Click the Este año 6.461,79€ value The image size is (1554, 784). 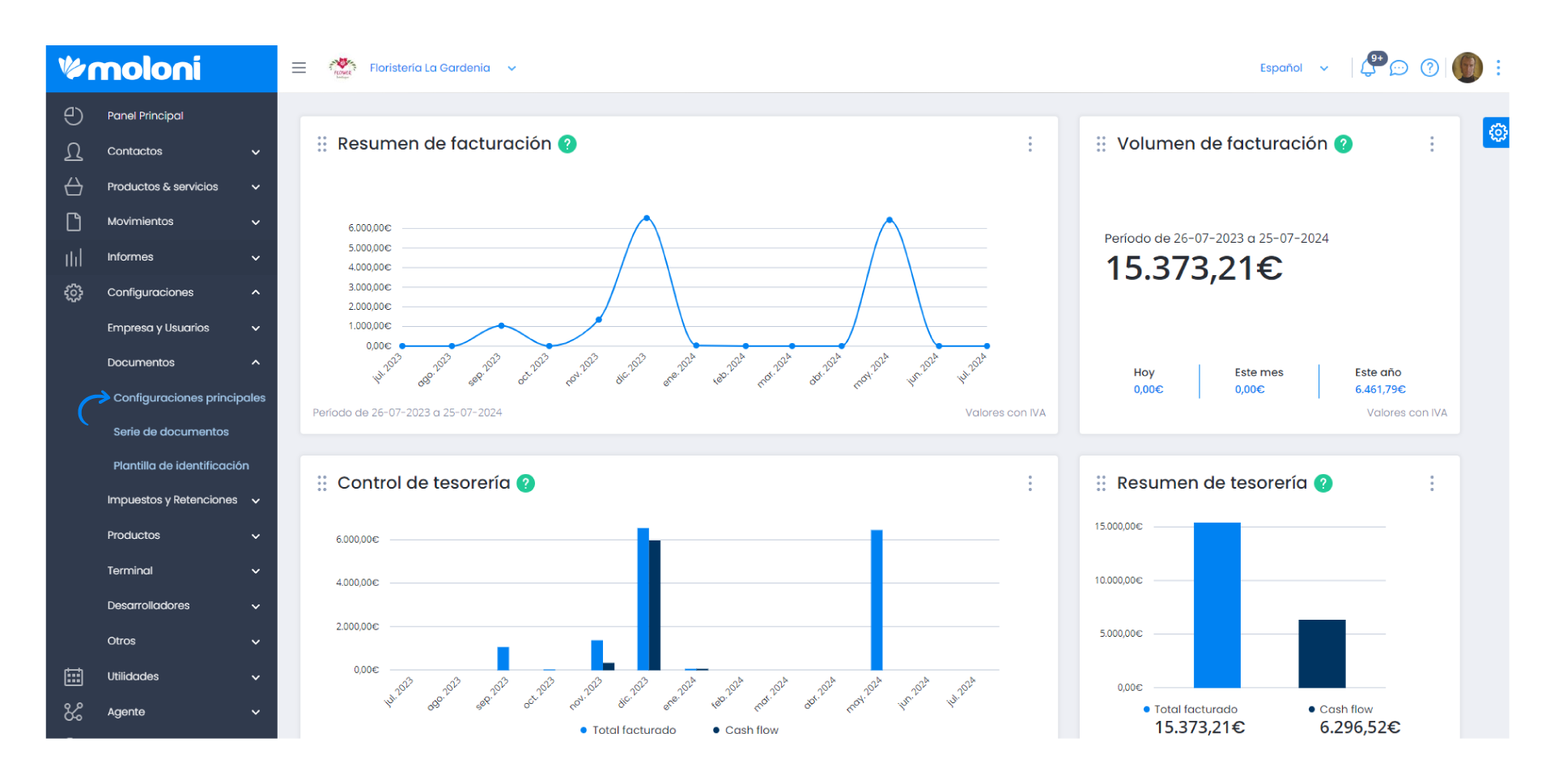click(x=1380, y=389)
